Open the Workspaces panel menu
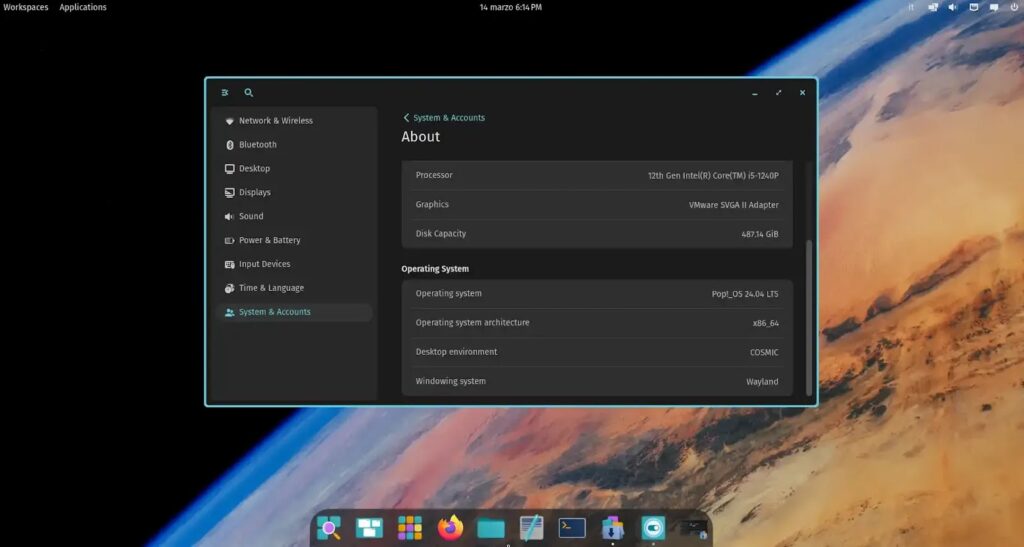1024x547 pixels. point(25,7)
